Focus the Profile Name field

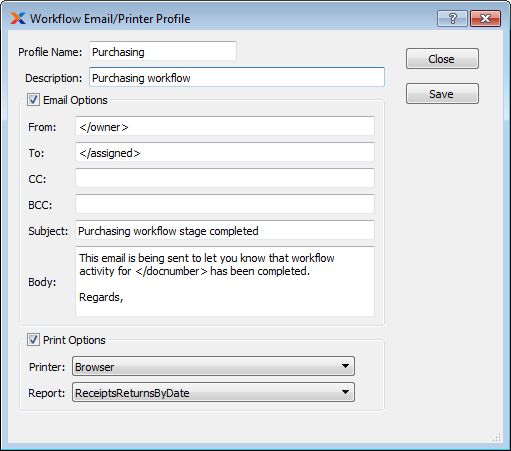coord(163,52)
